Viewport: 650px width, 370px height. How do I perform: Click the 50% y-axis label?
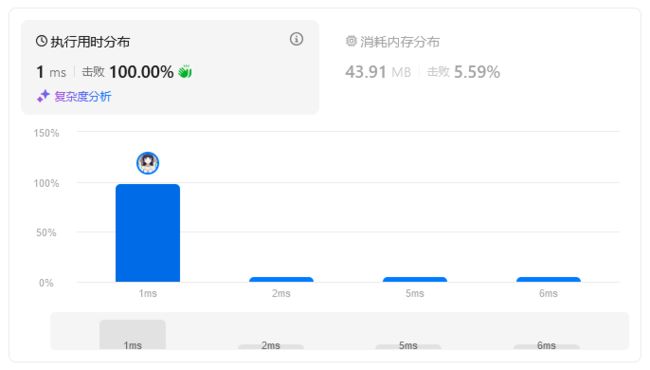coord(46,232)
